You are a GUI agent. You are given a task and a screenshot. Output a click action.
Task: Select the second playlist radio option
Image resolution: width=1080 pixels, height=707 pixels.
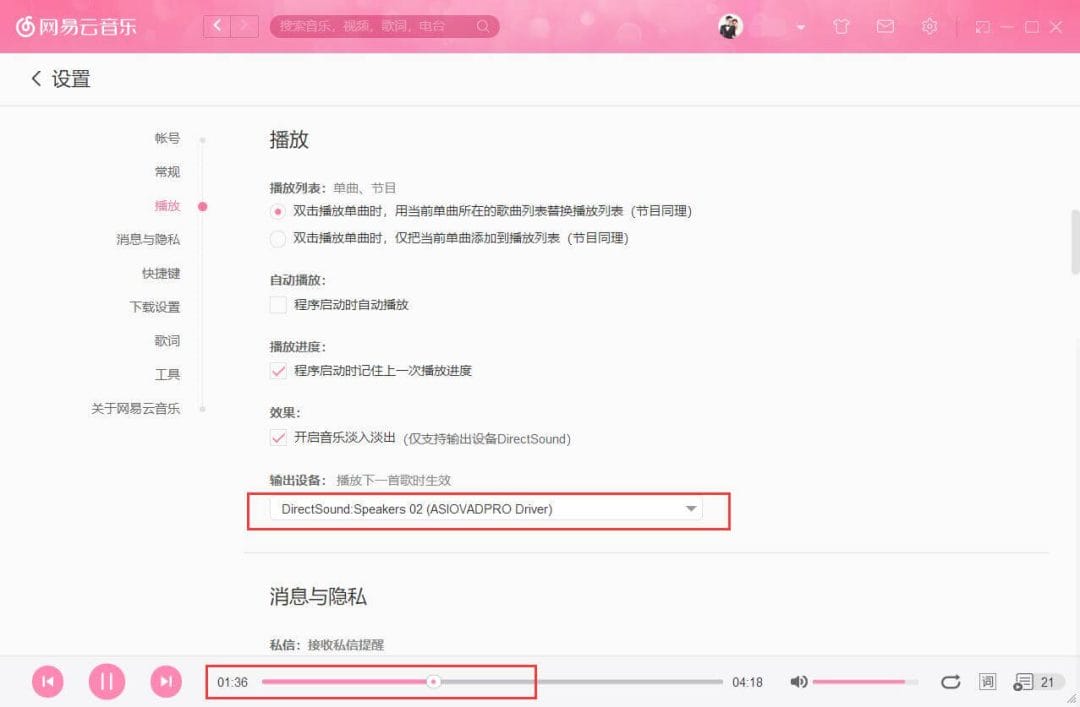[x=277, y=237]
